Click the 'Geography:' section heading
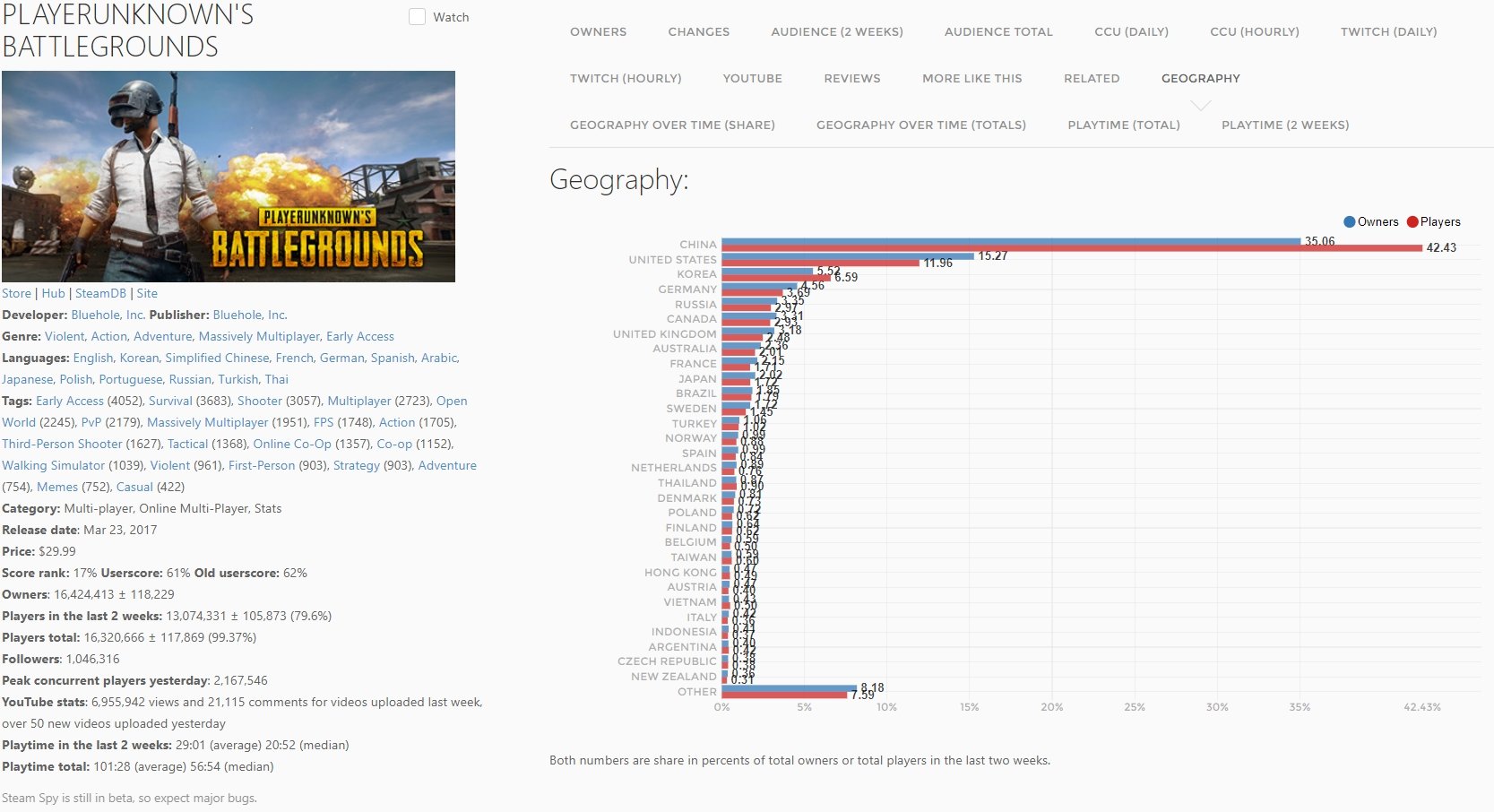The image size is (1494, 812). pyautogui.click(x=619, y=180)
